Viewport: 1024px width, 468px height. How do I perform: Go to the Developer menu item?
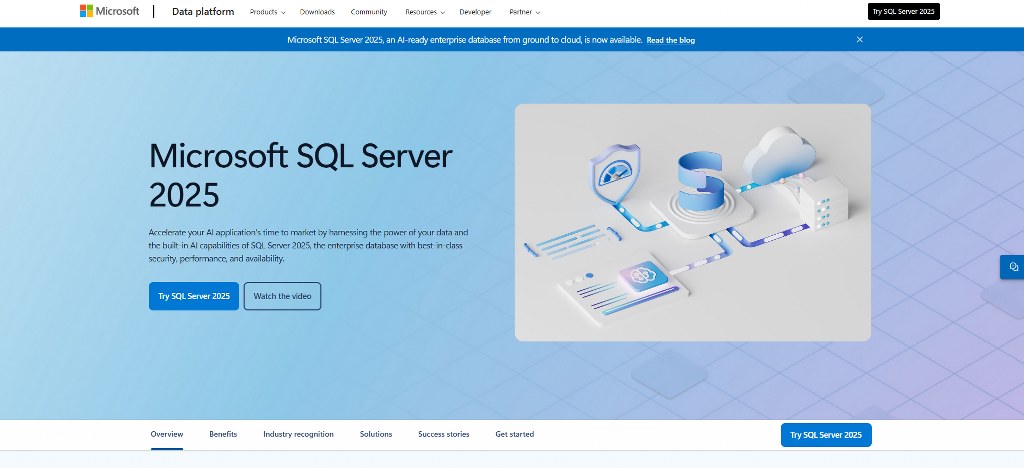click(x=475, y=12)
